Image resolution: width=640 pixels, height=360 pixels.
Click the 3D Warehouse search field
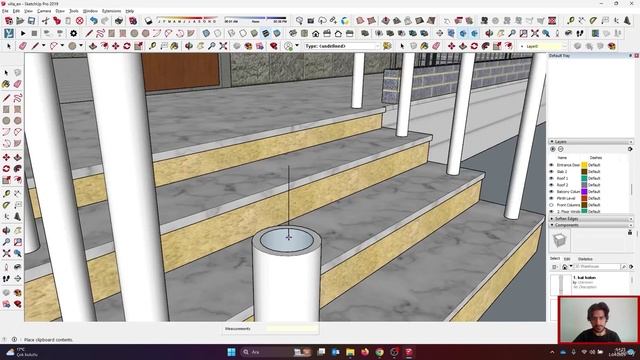(x=597, y=267)
